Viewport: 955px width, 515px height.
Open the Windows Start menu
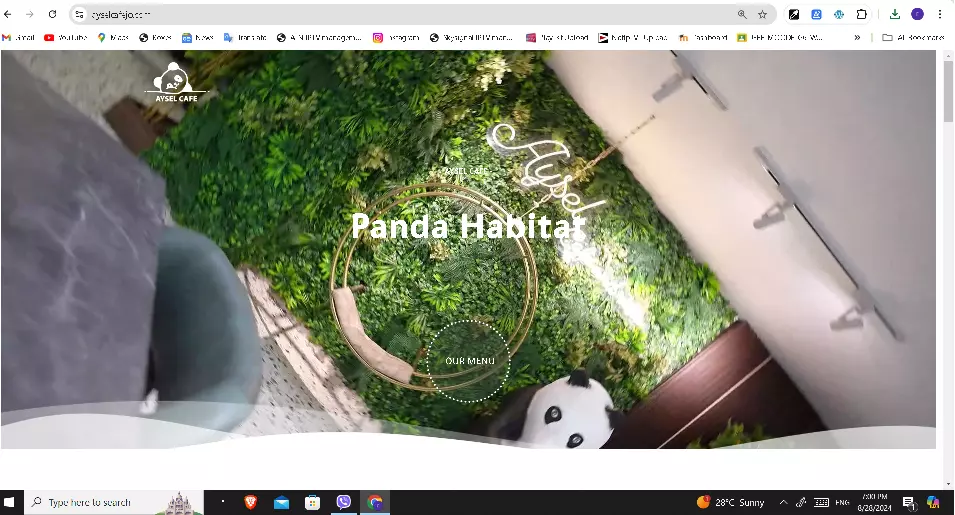point(9,502)
